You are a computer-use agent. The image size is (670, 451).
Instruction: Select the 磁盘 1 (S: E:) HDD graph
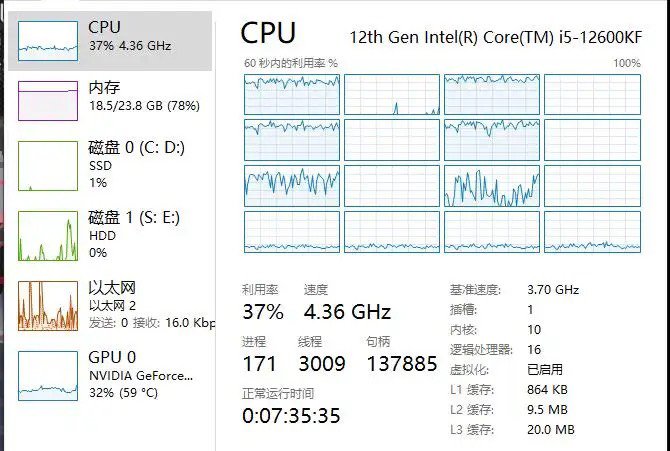[48, 236]
